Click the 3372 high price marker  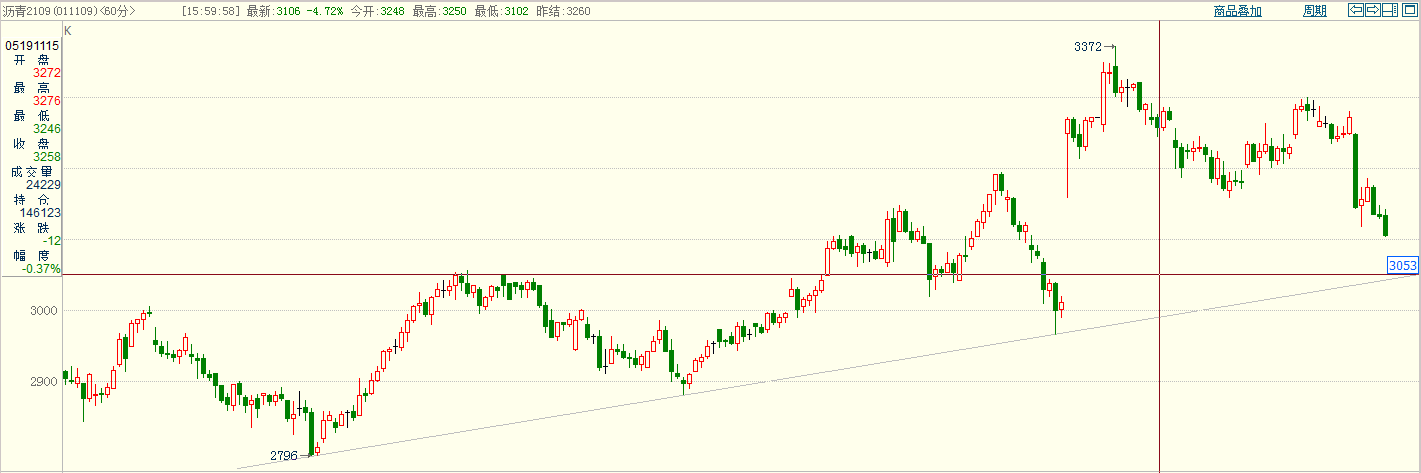(x=1087, y=47)
